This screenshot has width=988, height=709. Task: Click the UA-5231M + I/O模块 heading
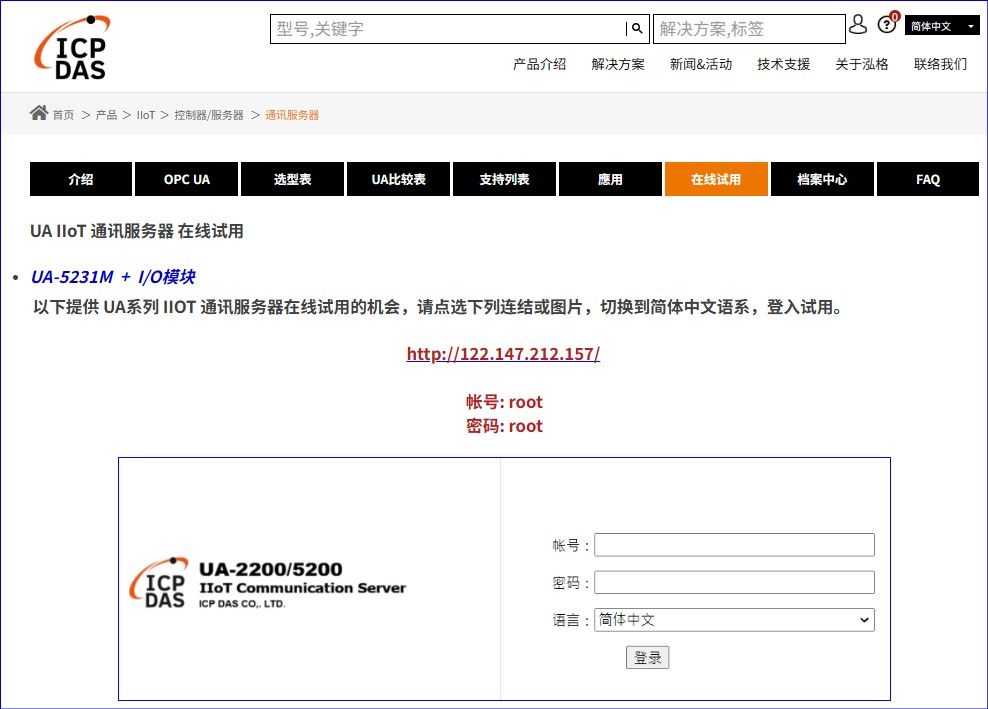(x=113, y=277)
